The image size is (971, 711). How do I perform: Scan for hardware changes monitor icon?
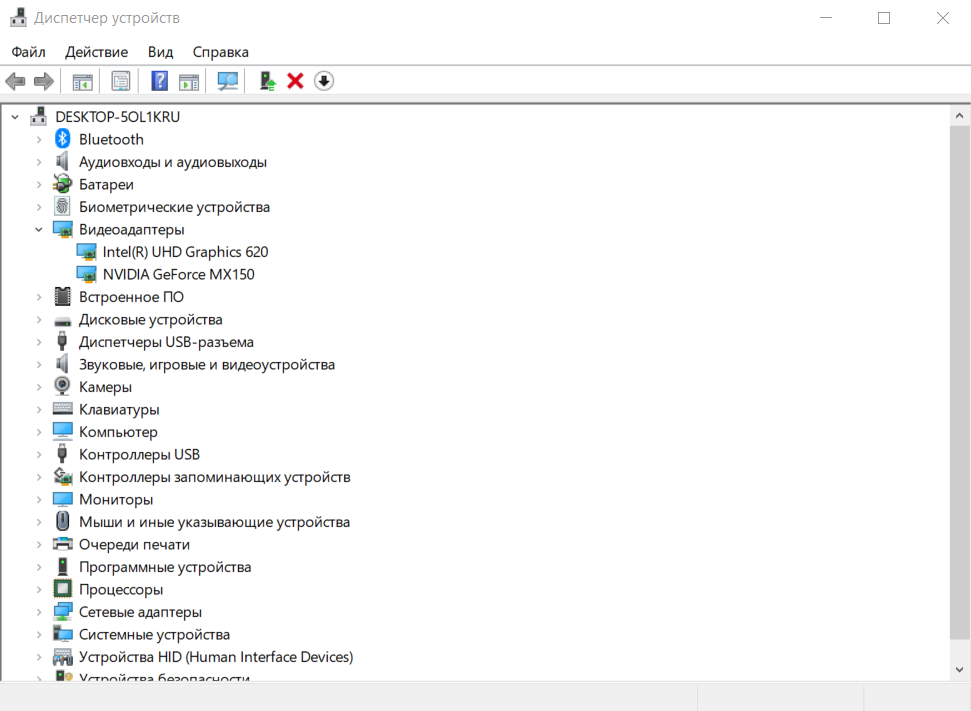[x=227, y=81]
